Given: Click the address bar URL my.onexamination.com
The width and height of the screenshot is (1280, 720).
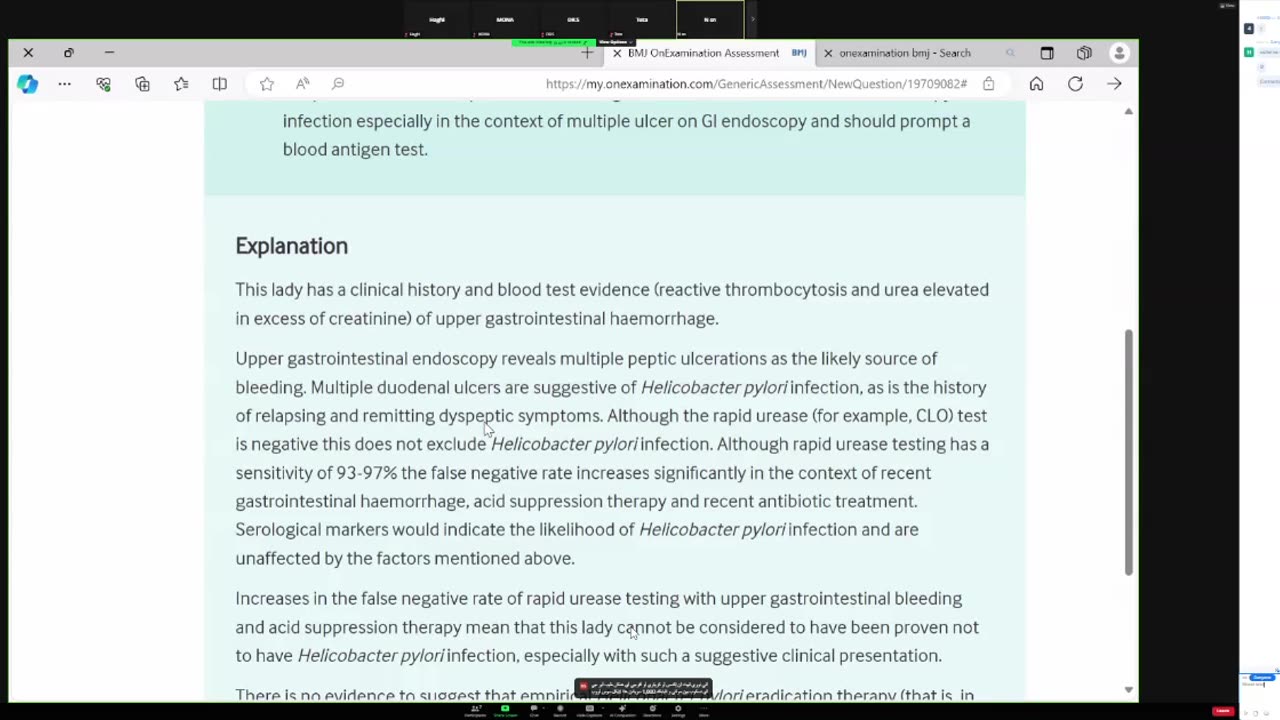Looking at the screenshot, I should (x=756, y=84).
